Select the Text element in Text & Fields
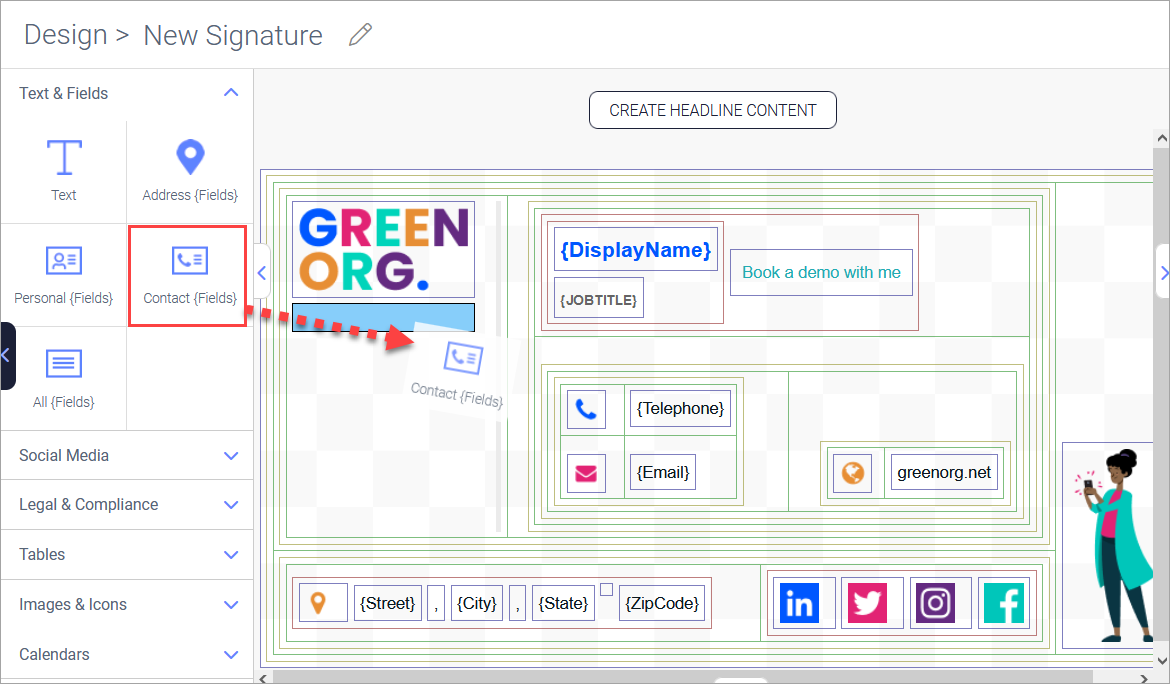This screenshot has height=684, width=1170. coord(63,170)
